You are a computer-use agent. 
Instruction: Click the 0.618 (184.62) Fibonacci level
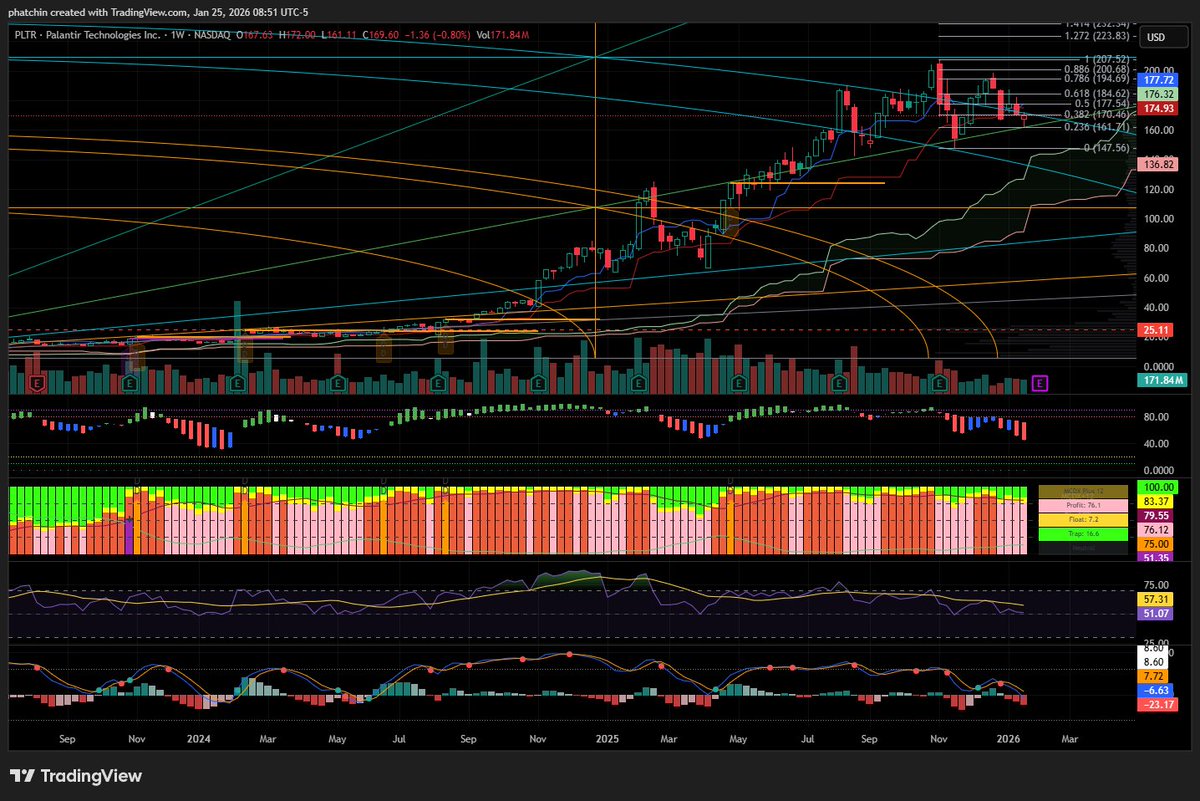point(1098,93)
